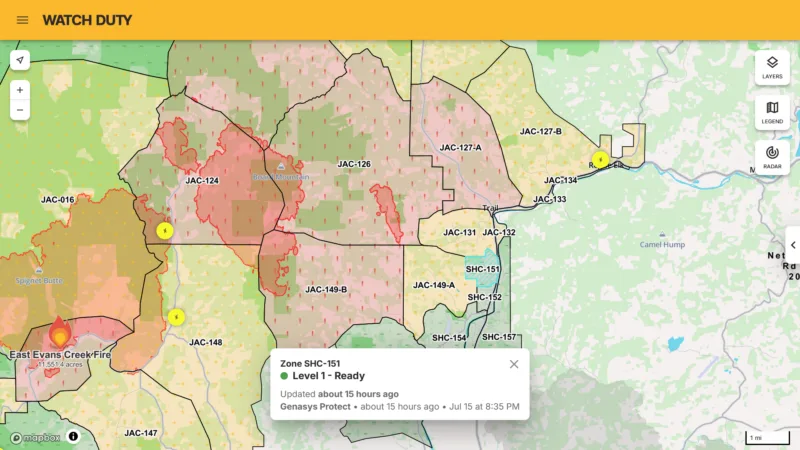Toggle the Radar overlay

pyautogui.click(x=772, y=158)
